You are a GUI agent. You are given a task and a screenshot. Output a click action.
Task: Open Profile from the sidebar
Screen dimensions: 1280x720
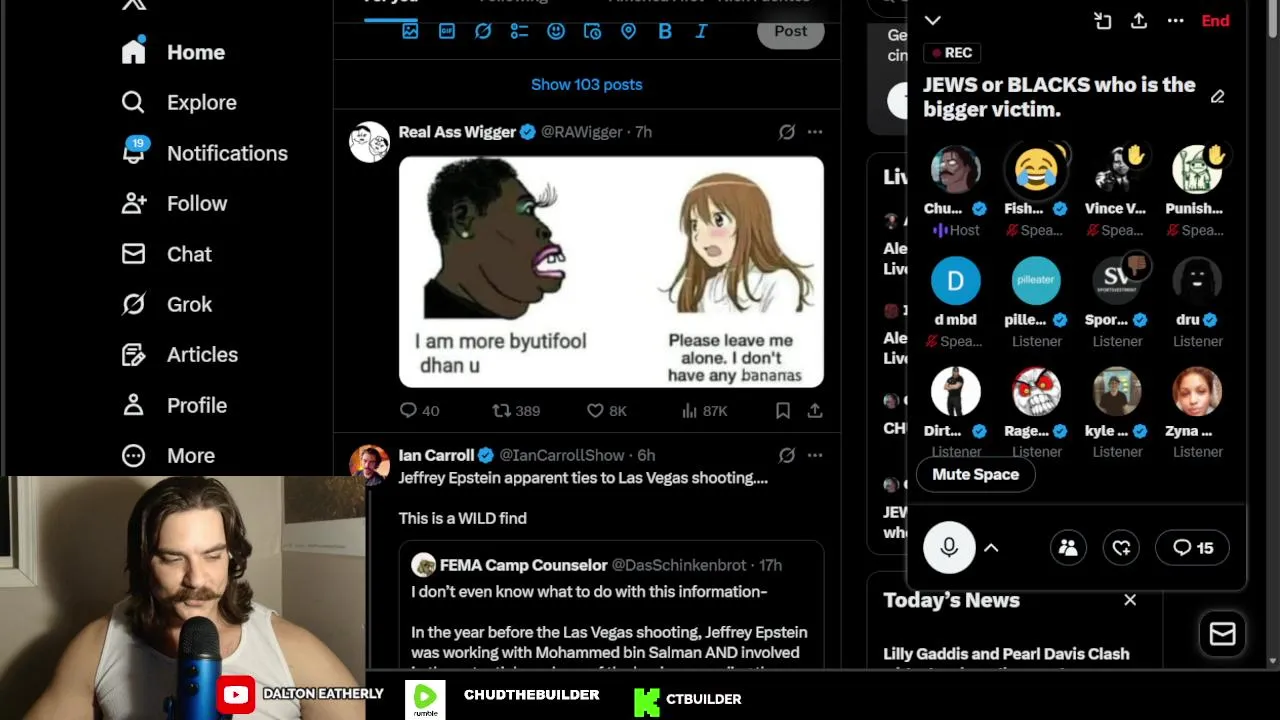pyautogui.click(x=175, y=405)
